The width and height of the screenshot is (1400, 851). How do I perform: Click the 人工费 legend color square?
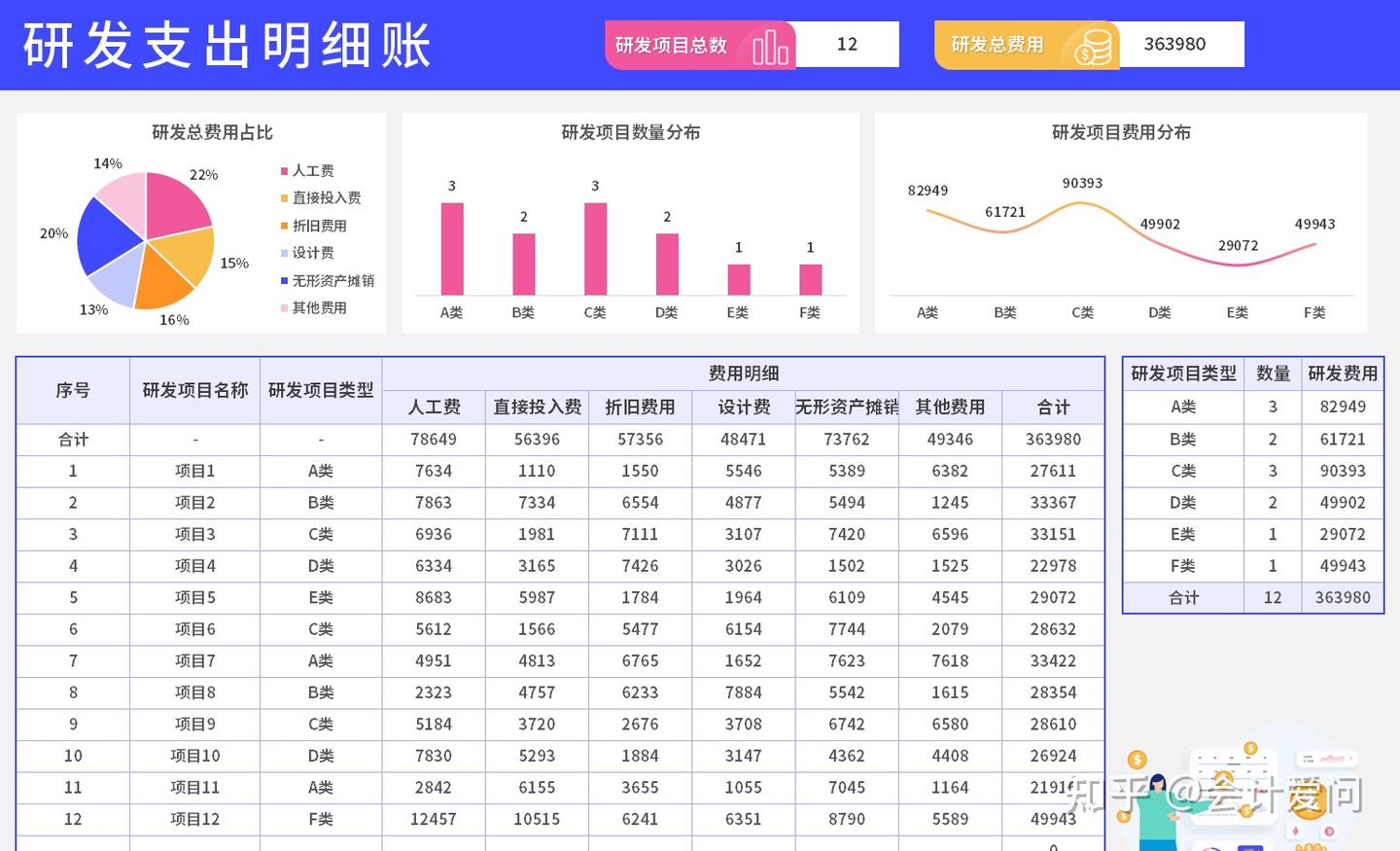click(x=285, y=171)
